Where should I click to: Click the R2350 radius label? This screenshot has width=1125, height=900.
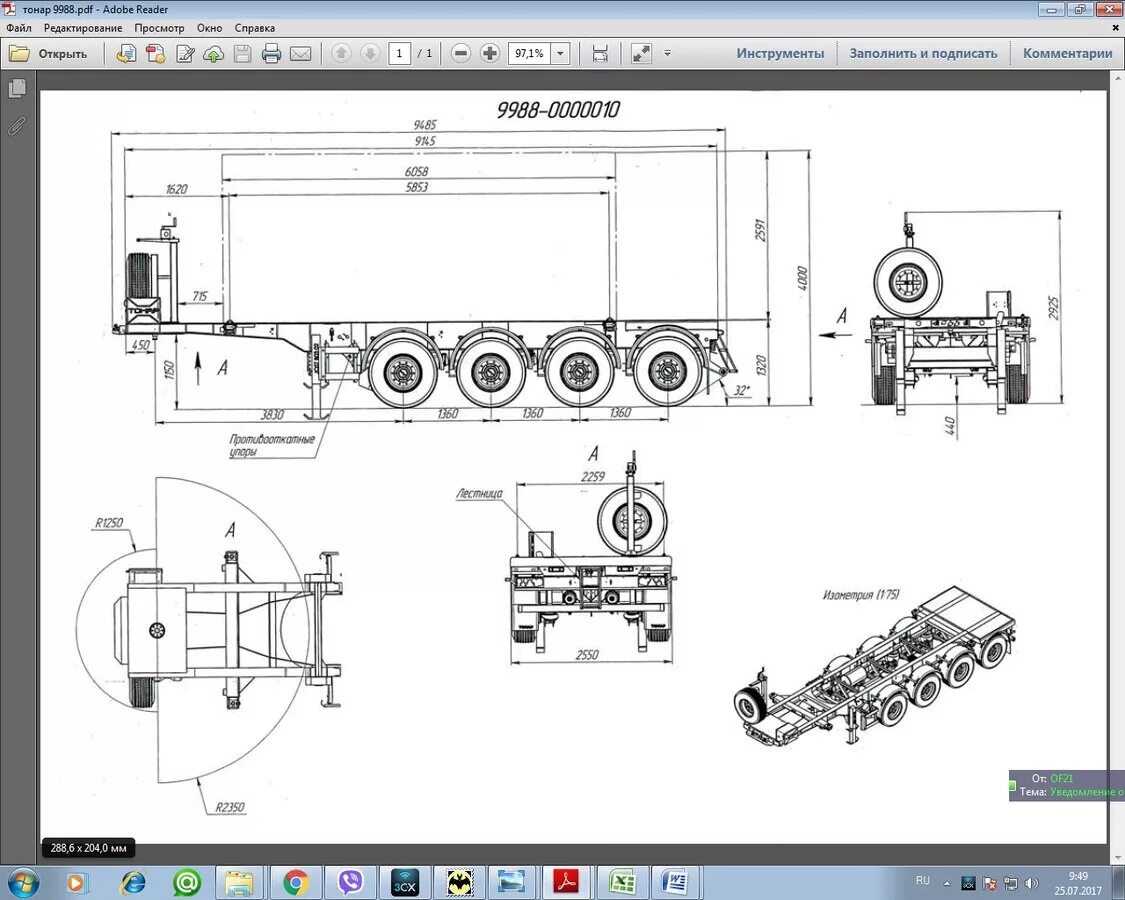(230, 807)
